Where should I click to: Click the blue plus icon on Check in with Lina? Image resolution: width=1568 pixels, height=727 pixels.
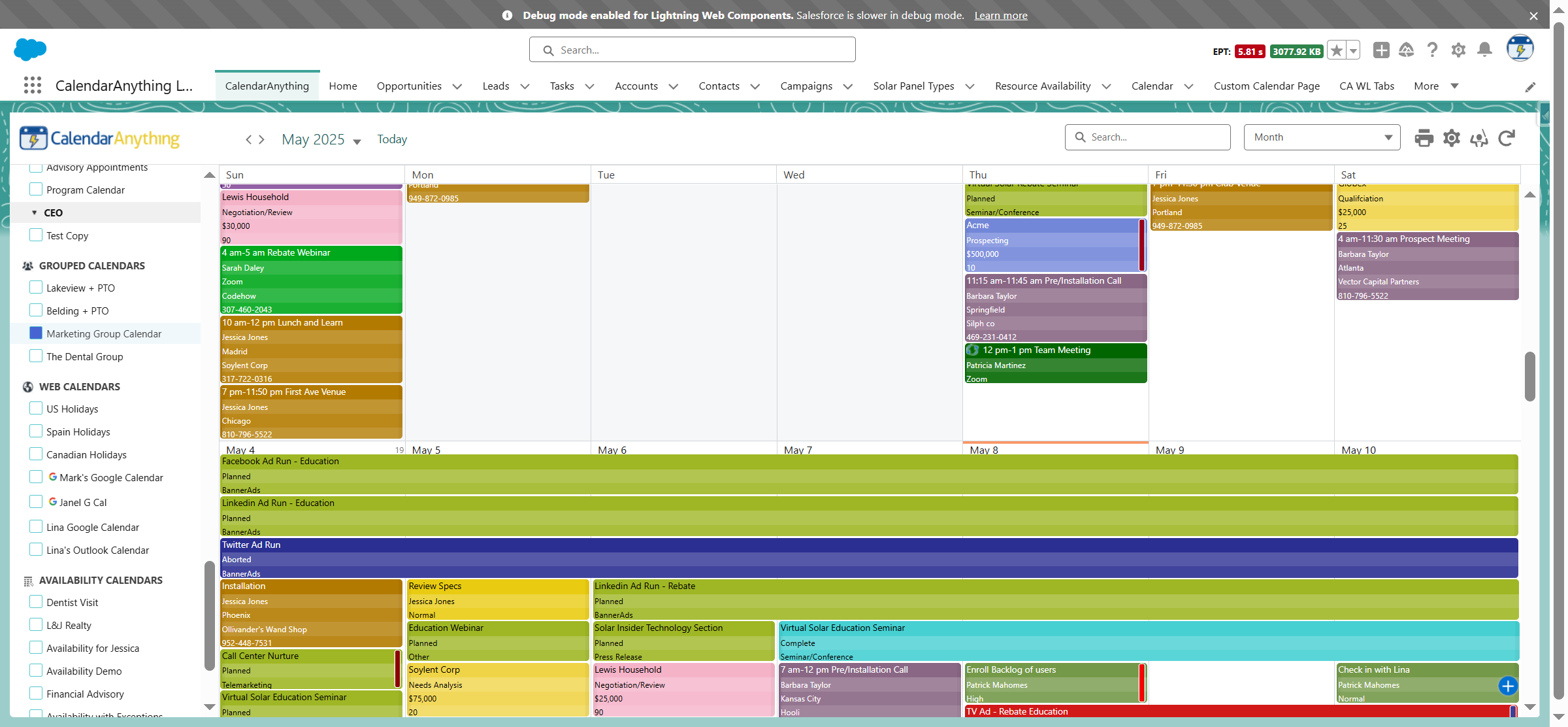[x=1508, y=686]
